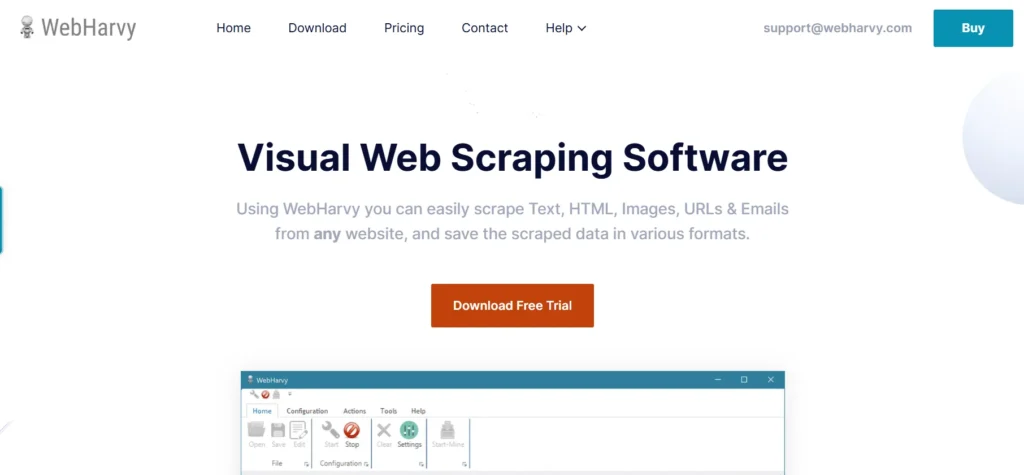Click the large Start wrench icon in ribbon
Viewport: 1024px width, 475px height.
[330, 430]
